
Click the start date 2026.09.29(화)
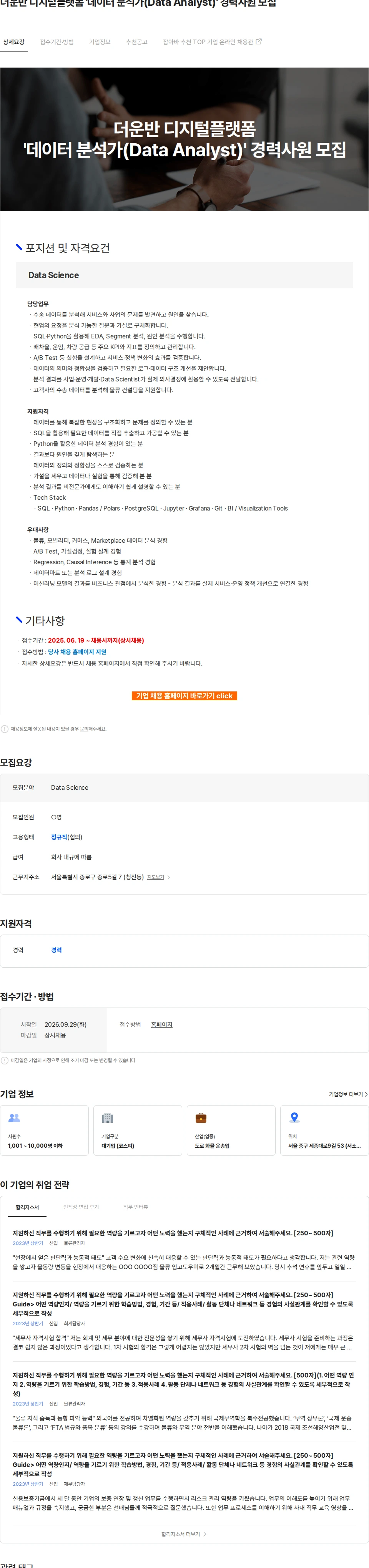[x=65, y=1024]
